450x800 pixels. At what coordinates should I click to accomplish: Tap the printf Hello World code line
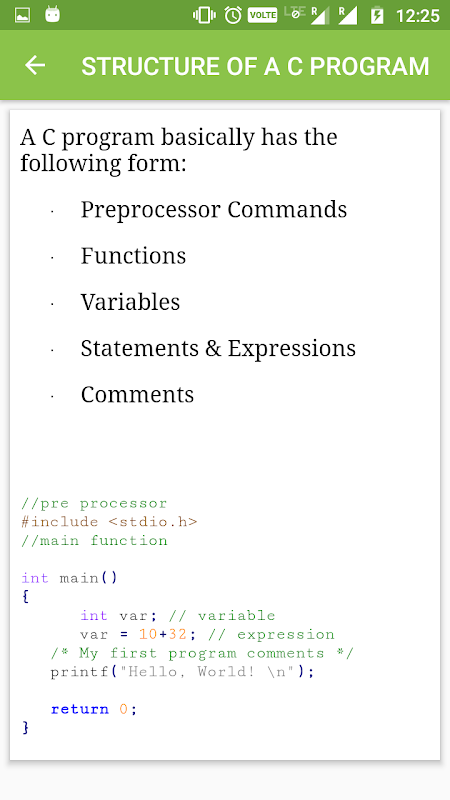(x=182, y=672)
